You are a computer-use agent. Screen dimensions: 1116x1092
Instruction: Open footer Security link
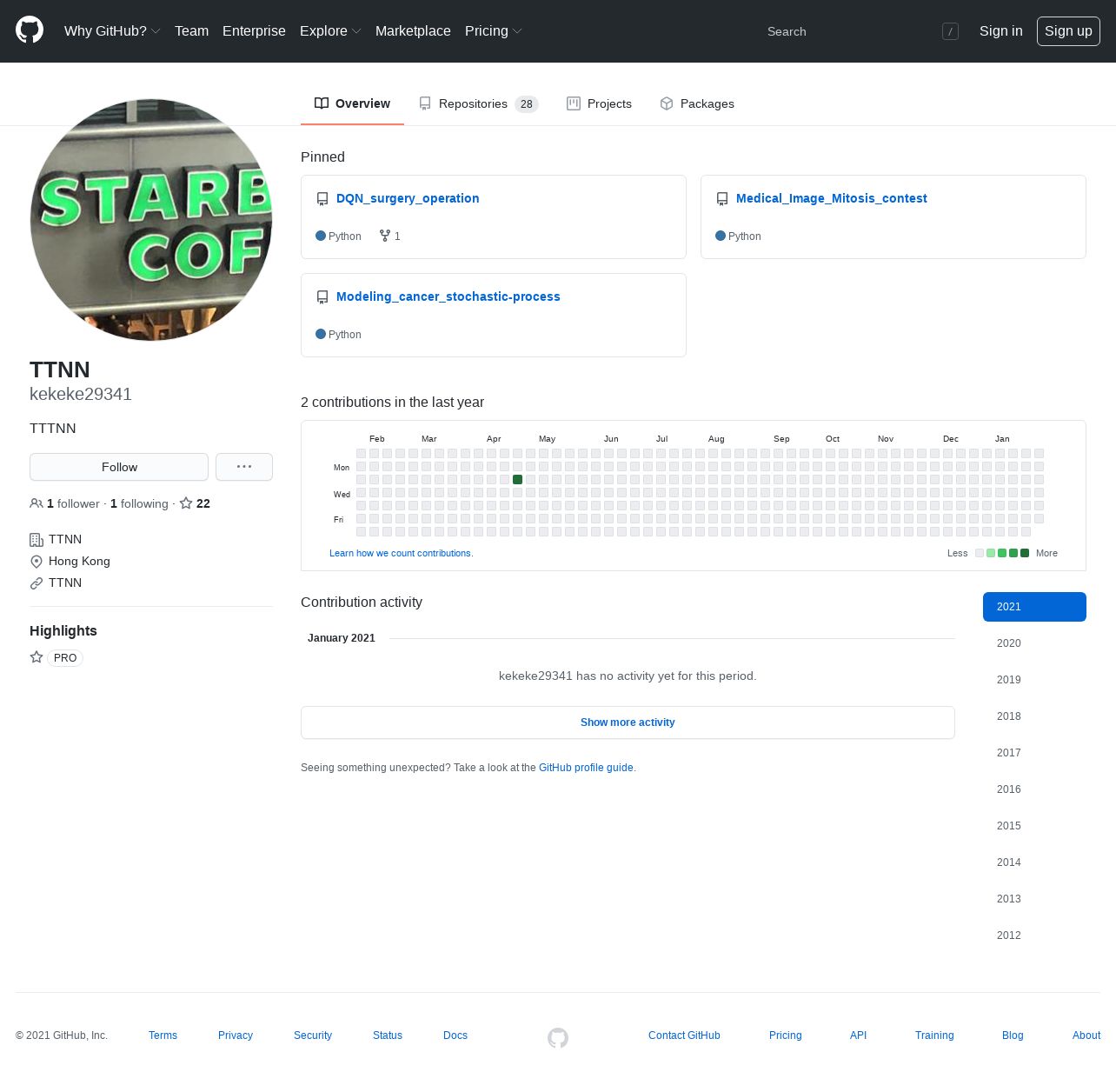point(313,1035)
